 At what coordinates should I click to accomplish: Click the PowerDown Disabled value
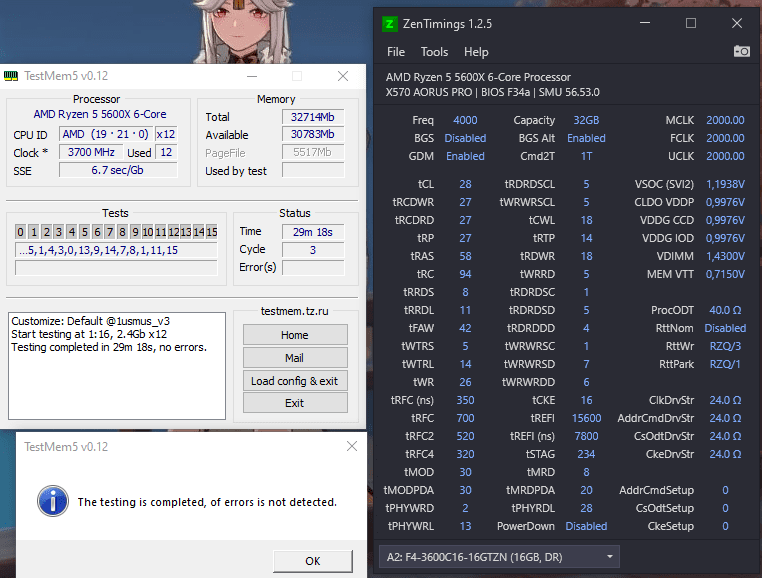(586, 526)
